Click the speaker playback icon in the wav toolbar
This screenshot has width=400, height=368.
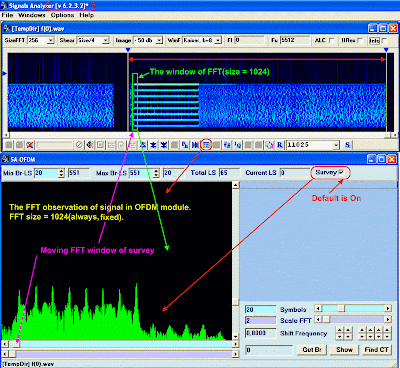point(89,145)
